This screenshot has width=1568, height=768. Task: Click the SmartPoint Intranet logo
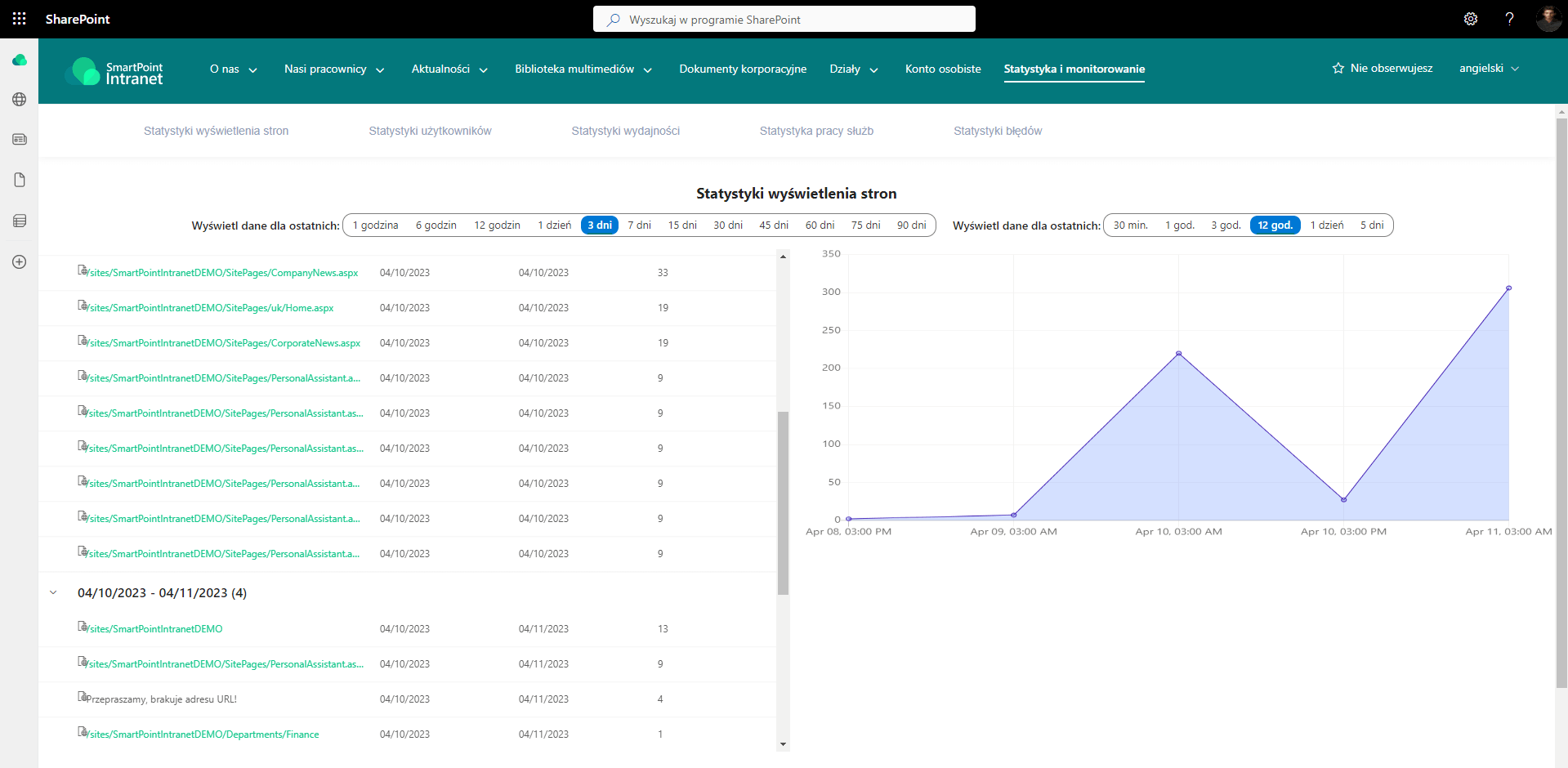pos(114,72)
